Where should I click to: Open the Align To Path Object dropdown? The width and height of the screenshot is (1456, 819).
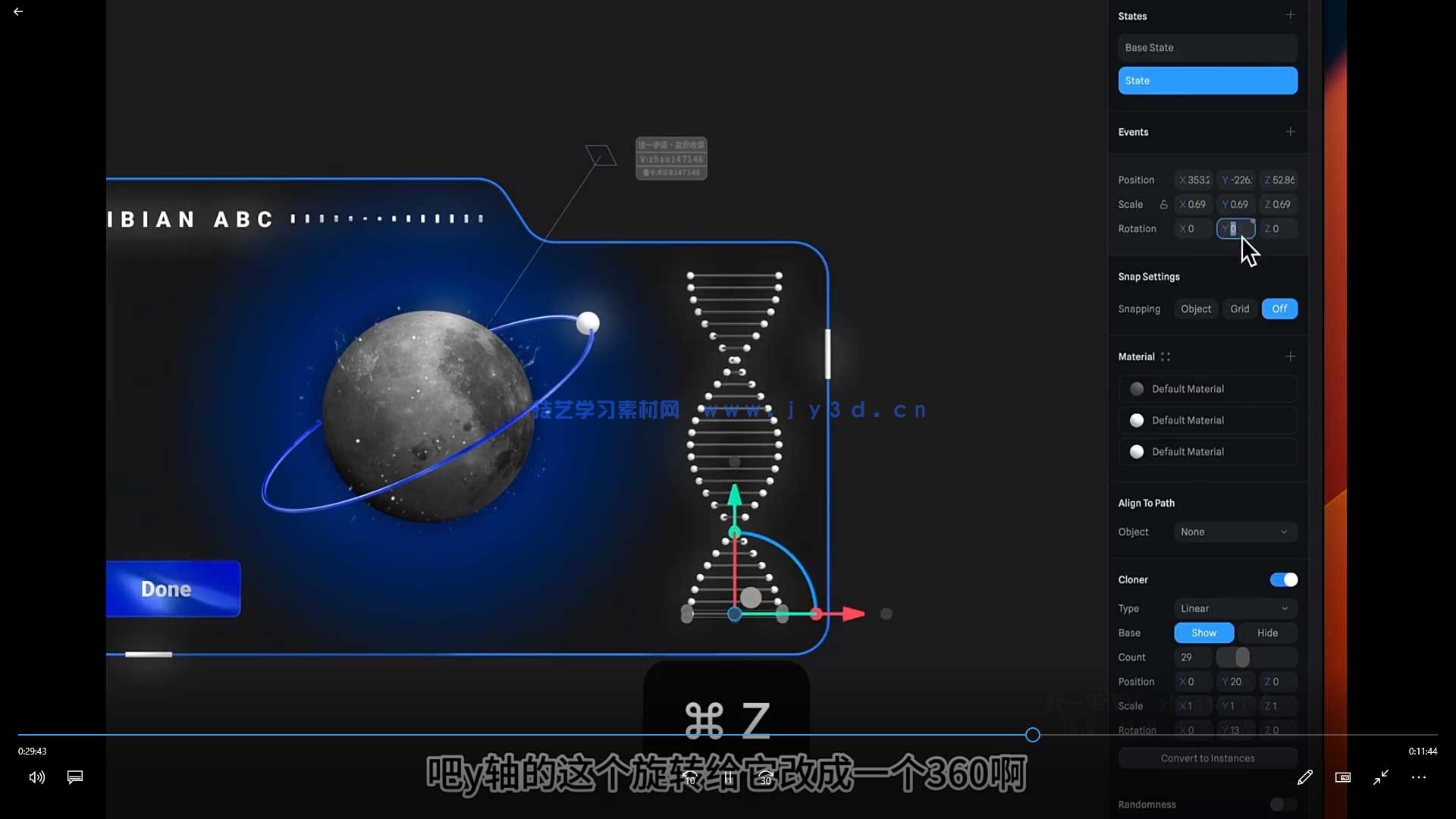tap(1234, 532)
